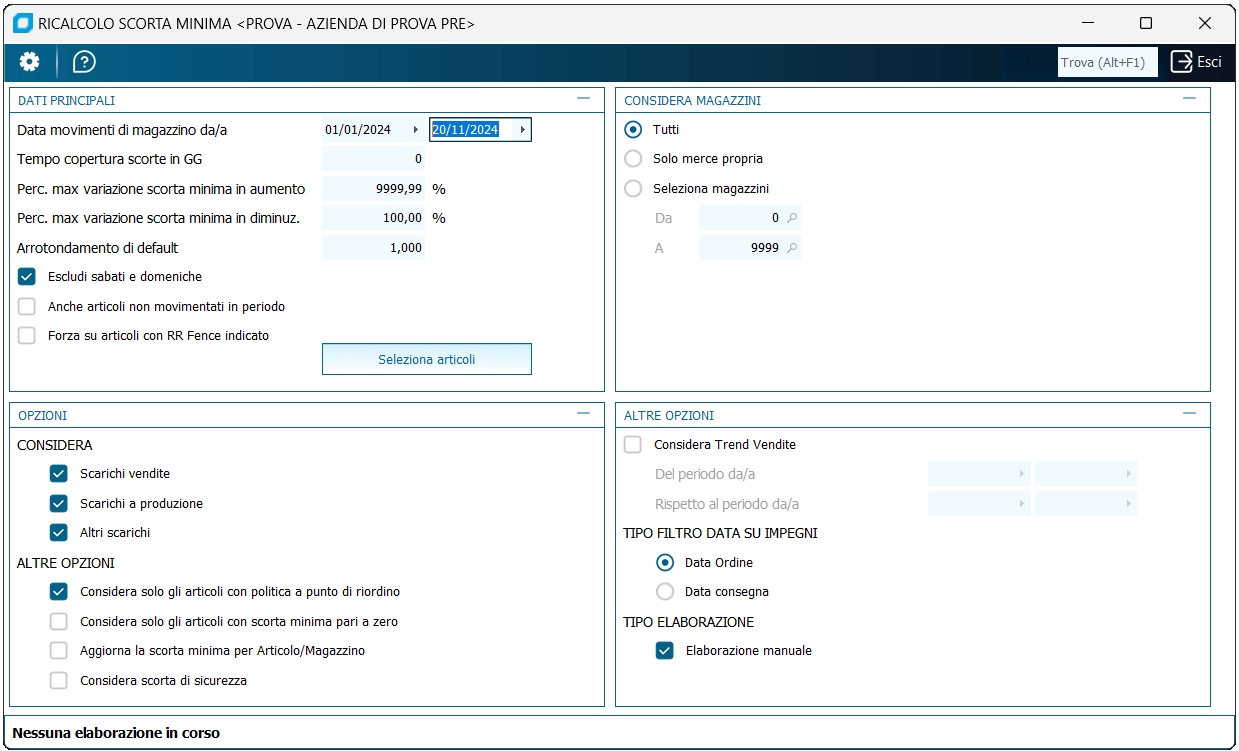The image size is (1239, 751).
Task: Collapse the Opzioni panel
Action: coord(583,413)
